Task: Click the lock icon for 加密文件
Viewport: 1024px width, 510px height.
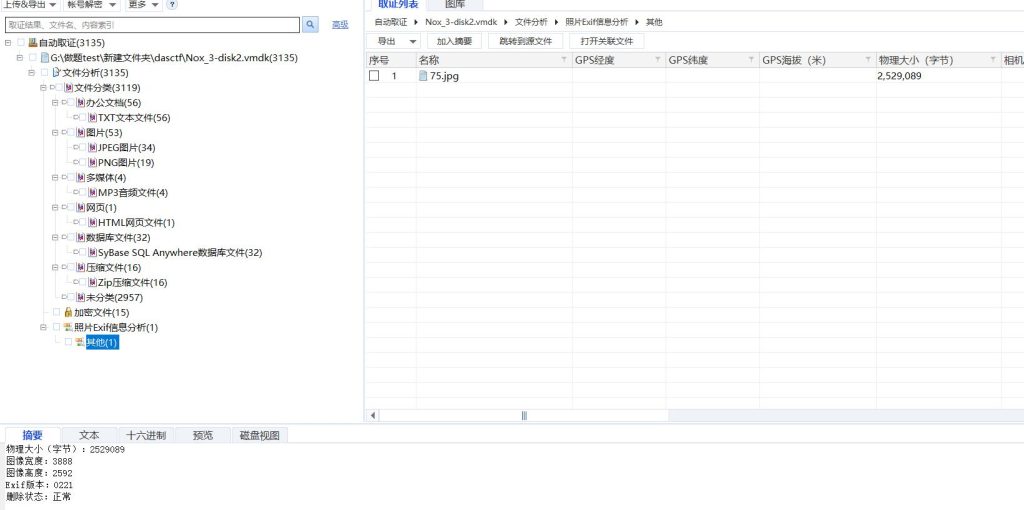Action: coord(68,313)
